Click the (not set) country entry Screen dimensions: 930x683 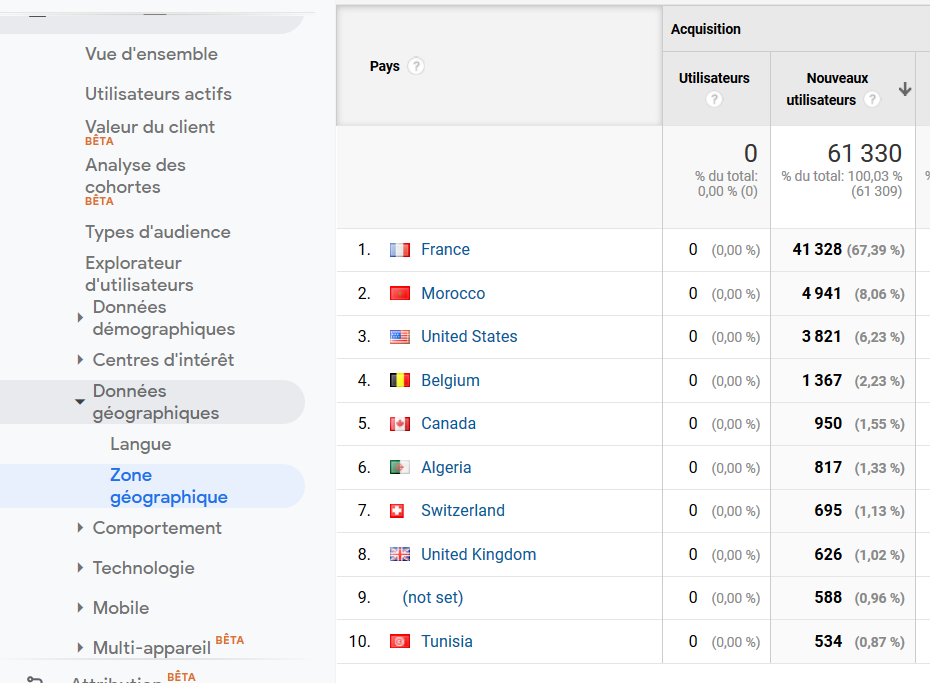(x=432, y=598)
